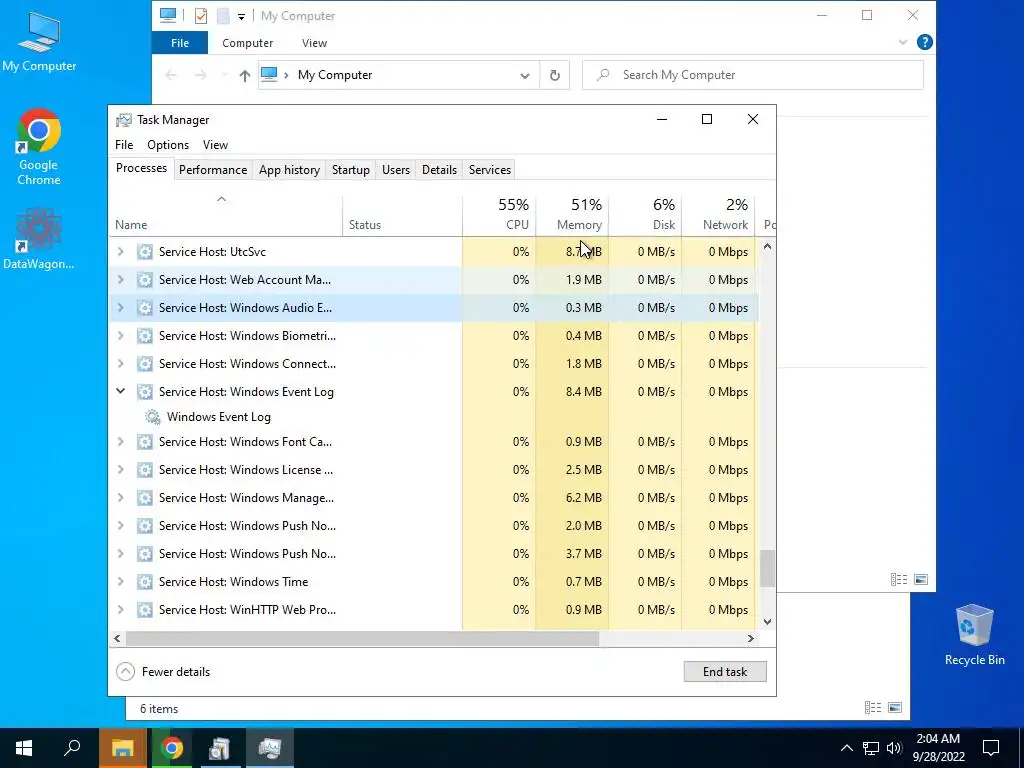Image resolution: width=1024 pixels, height=768 pixels.
Task: Expand Service Host: Windows Audio Endpoint row
Action: tap(120, 308)
